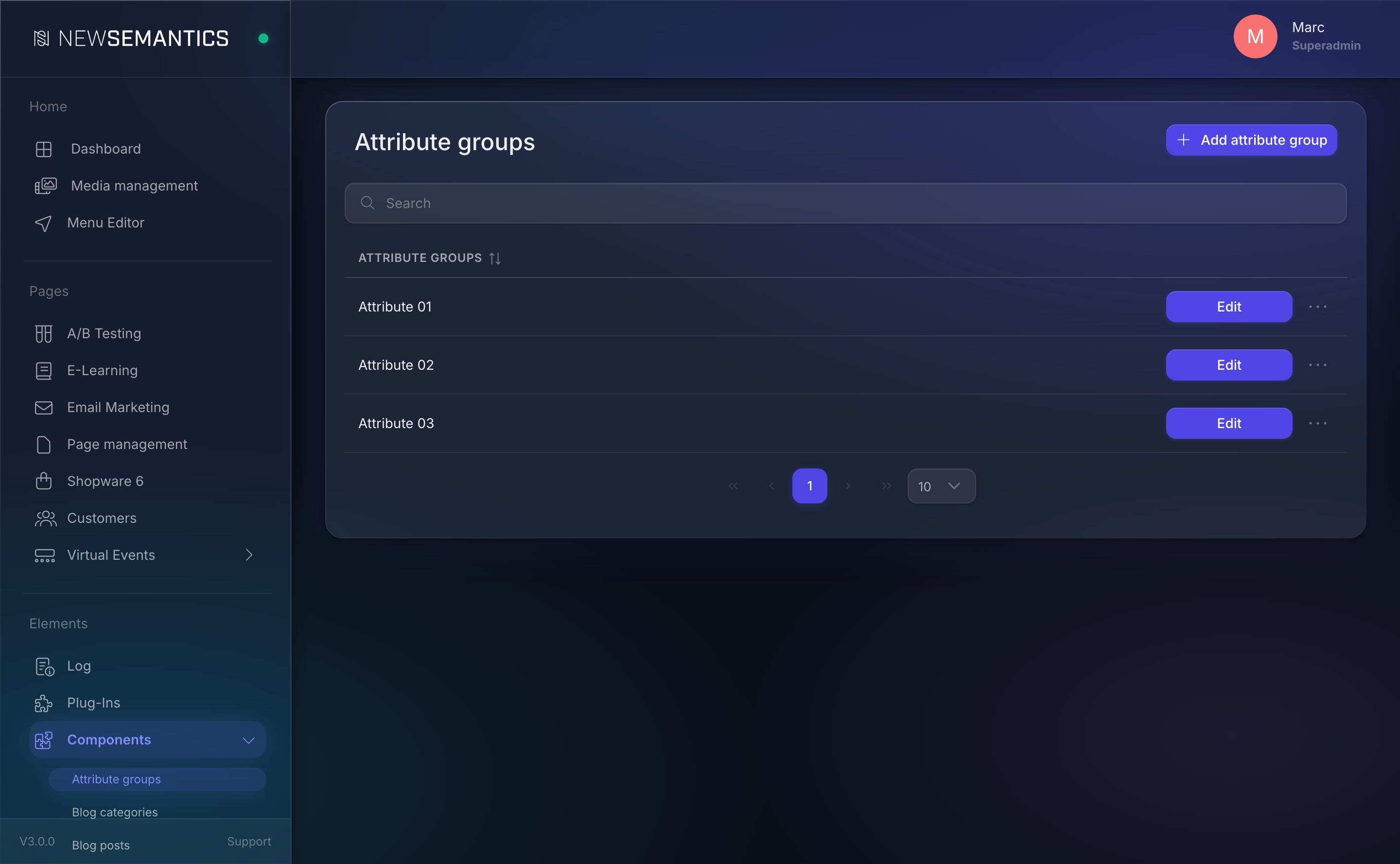Click the magnifier icon in search bar
Viewport: 1400px width, 864px height.
coord(367,203)
